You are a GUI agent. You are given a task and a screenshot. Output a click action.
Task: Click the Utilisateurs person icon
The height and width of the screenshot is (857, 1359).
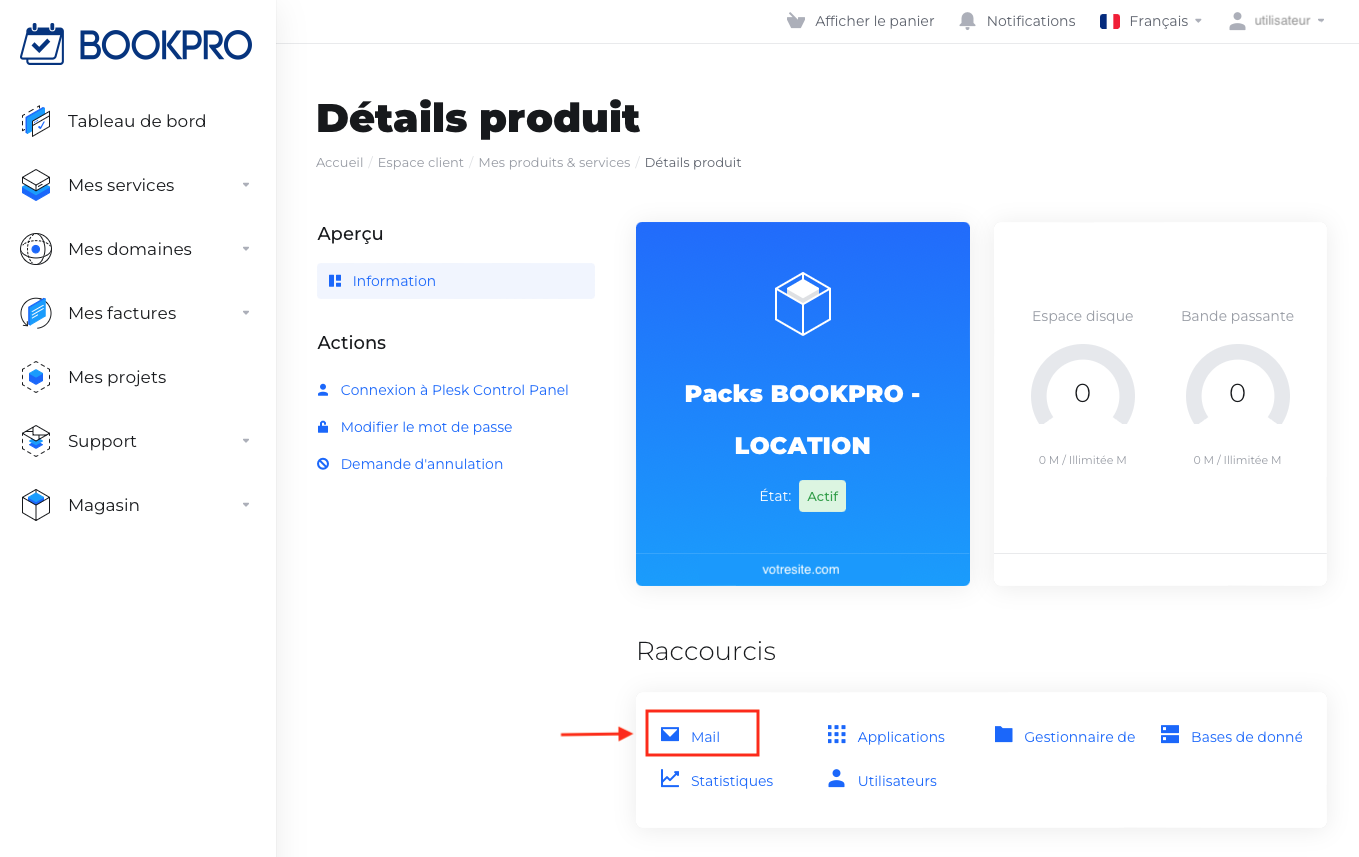pyautogui.click(x=837, y=779)
